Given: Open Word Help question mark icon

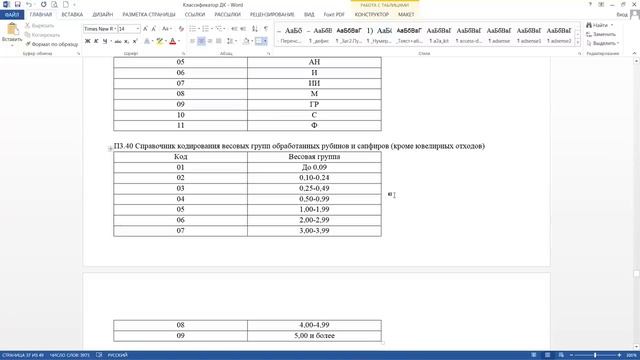Looking at the screenshot, I should click(x=590, y=4).
